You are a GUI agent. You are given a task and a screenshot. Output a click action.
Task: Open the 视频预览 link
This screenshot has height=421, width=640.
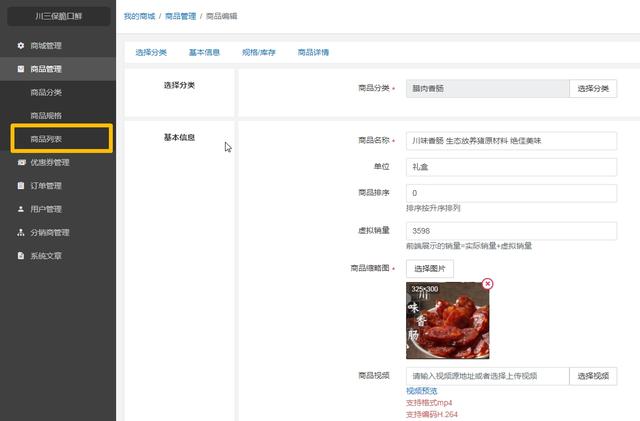422,391
